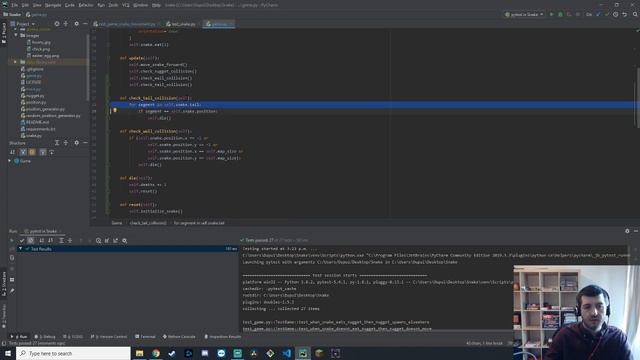The image size is (640, 360).
Task: Open test history clock icon in Run toolbar
Action: click(x=98, y=240)
